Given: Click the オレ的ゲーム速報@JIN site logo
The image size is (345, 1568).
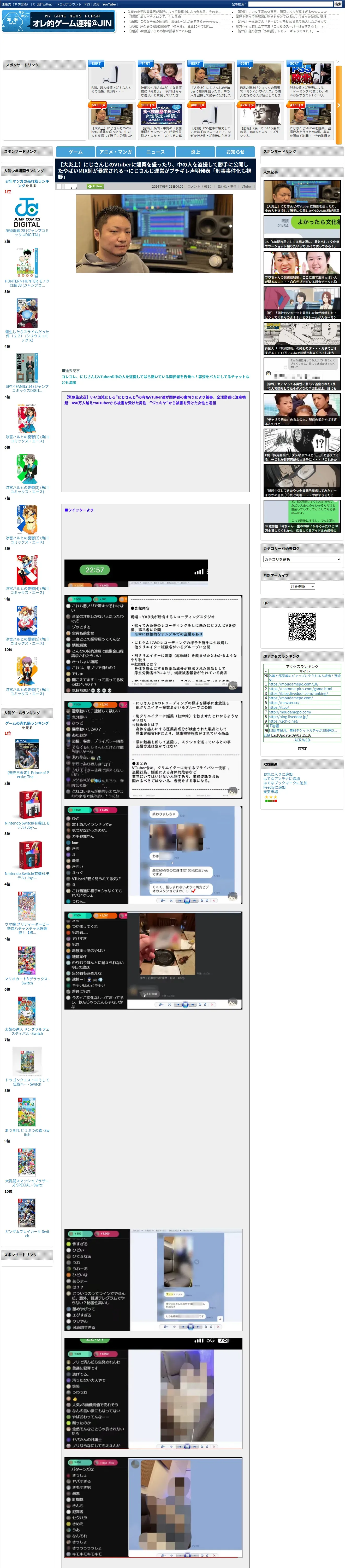Looking at the screenshot, I should (x=58, y=21).
